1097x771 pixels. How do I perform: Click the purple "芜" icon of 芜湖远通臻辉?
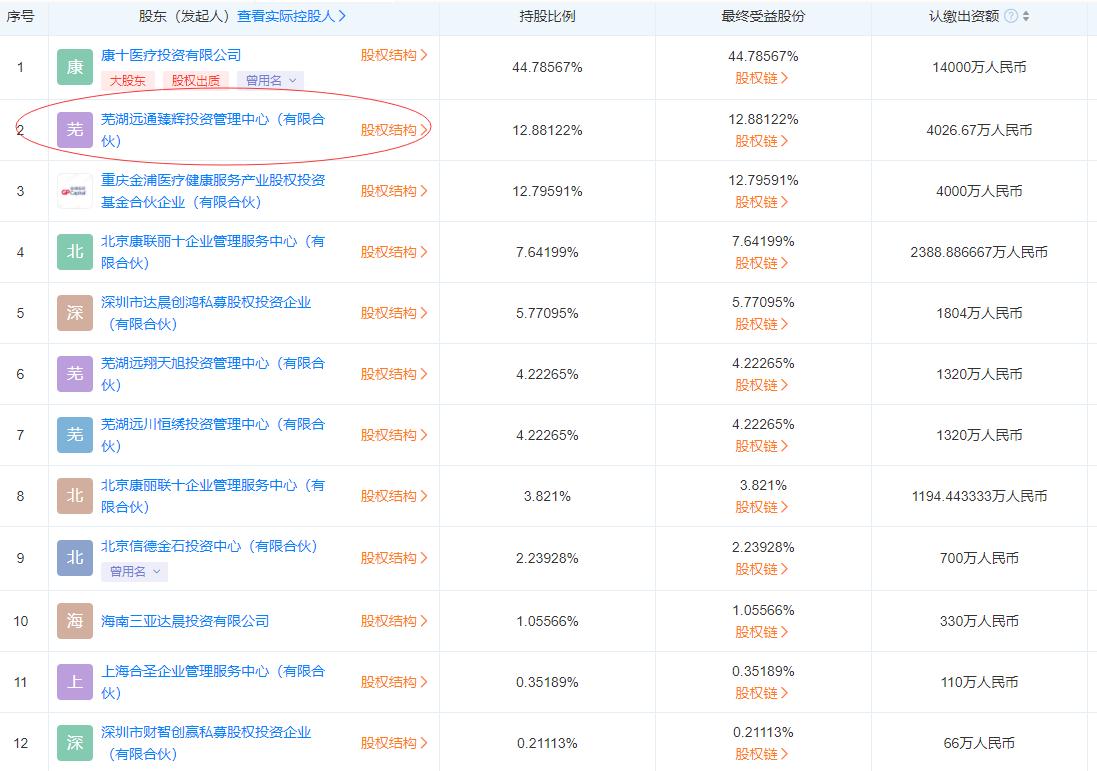coord(74,130)
